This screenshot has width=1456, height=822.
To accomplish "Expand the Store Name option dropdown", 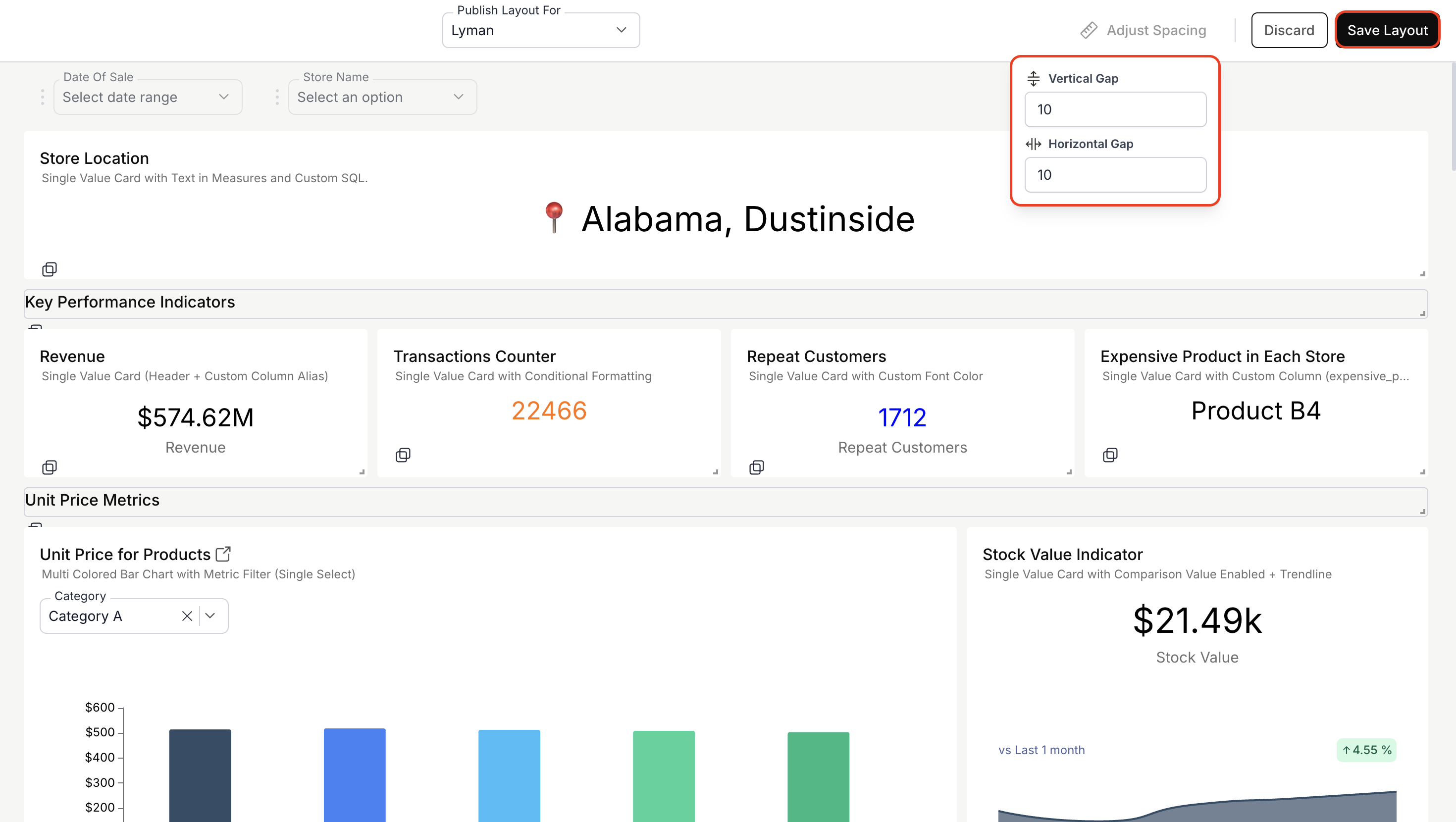I will (382, 97).
